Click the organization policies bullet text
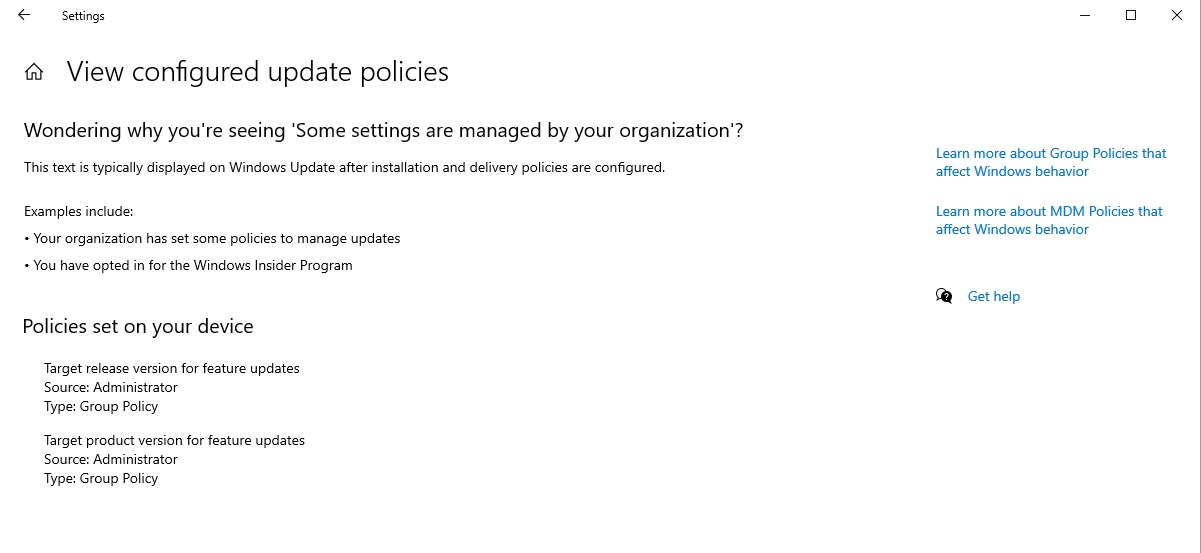This screenshot has height=553, width=1201. tap(216, 238)
